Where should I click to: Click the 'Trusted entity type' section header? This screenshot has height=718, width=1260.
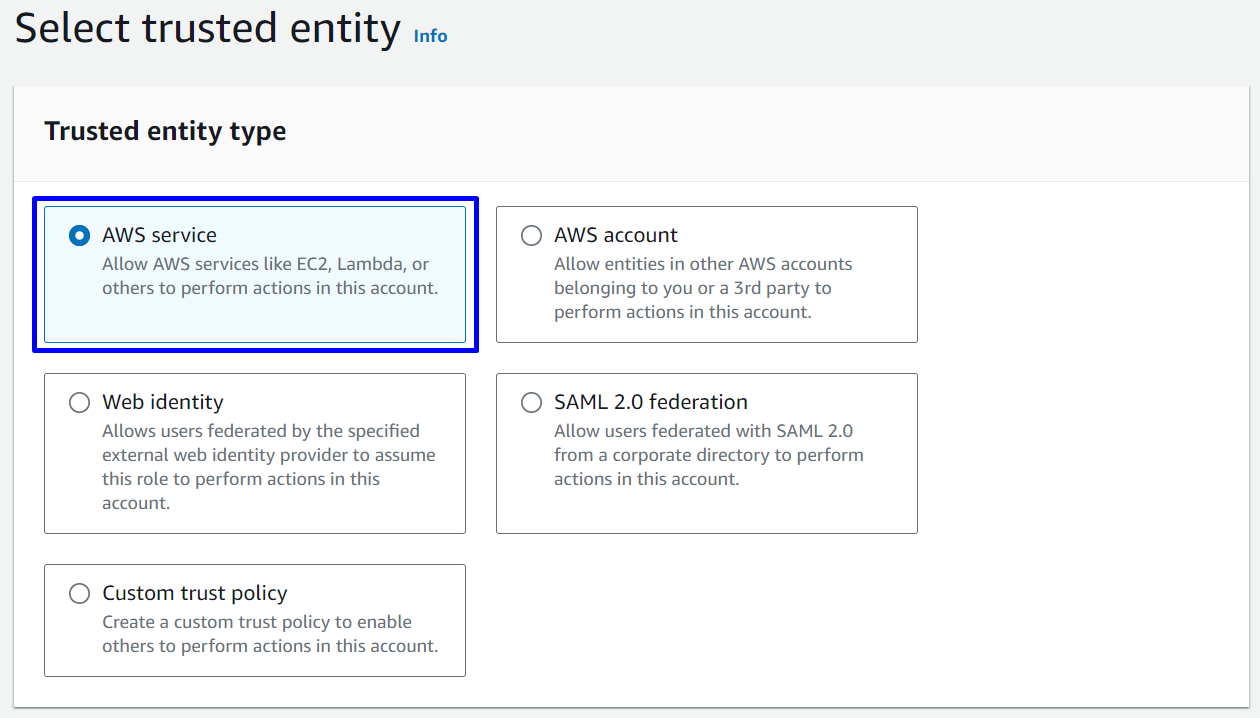165,131
